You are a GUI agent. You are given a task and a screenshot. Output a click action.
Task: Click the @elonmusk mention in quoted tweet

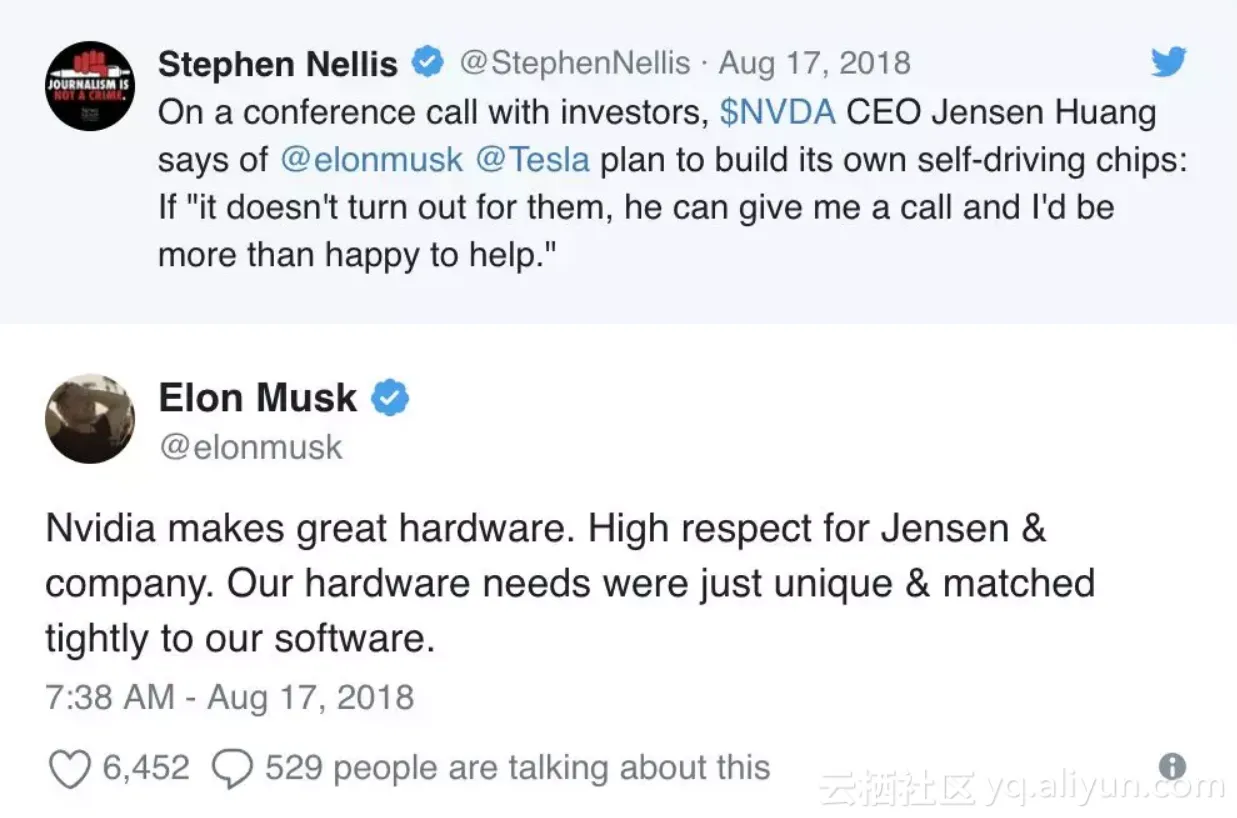[366, 159]
